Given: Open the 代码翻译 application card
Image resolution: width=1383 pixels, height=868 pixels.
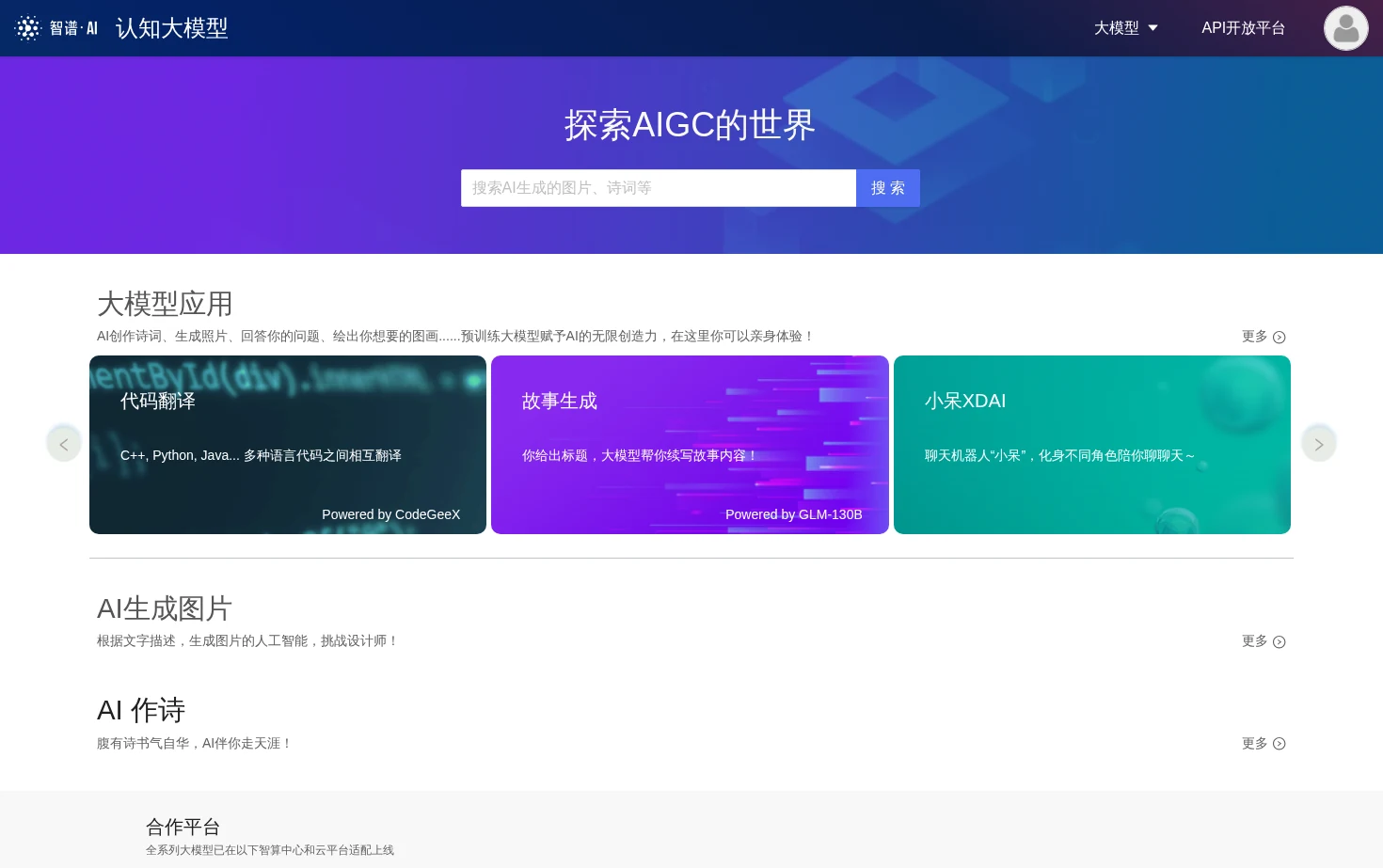Looking at the screenshot, I should pyautogui.click(x=288, y=445).
